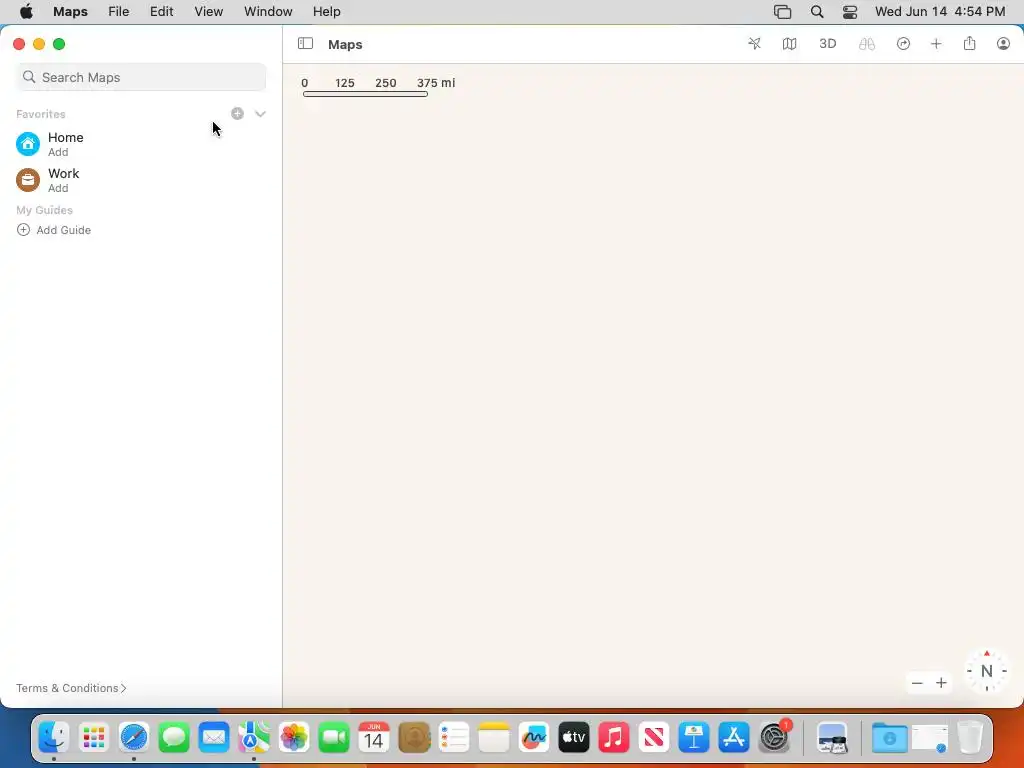The image size is (1024, 768).
Task: Open Messages from the Dock
Action: coord(174,738)
